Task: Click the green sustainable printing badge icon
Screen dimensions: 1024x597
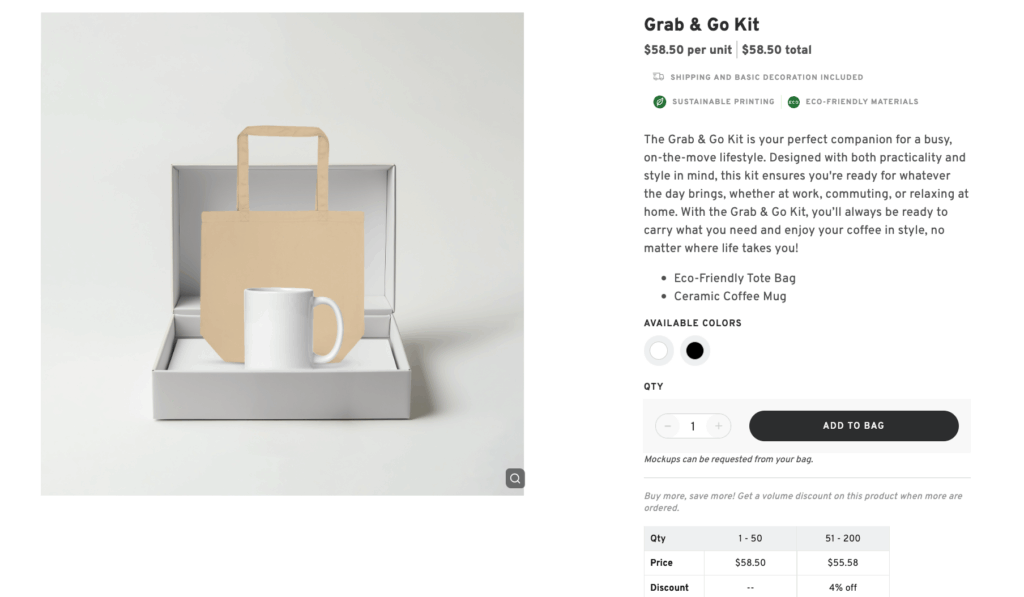Action: 657,101
